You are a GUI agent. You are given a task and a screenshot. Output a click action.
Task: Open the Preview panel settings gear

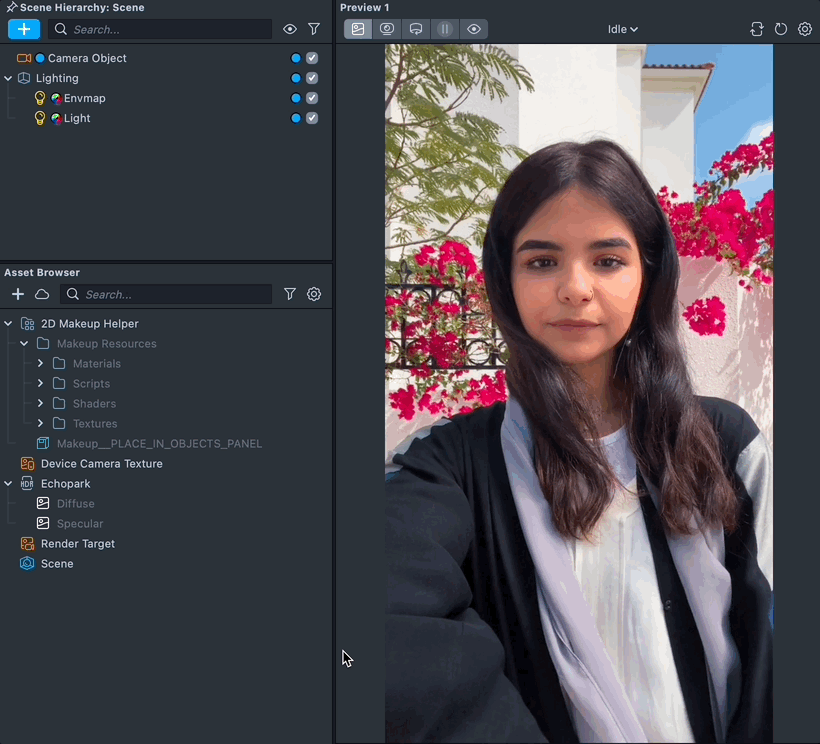[x=805, y=29]
